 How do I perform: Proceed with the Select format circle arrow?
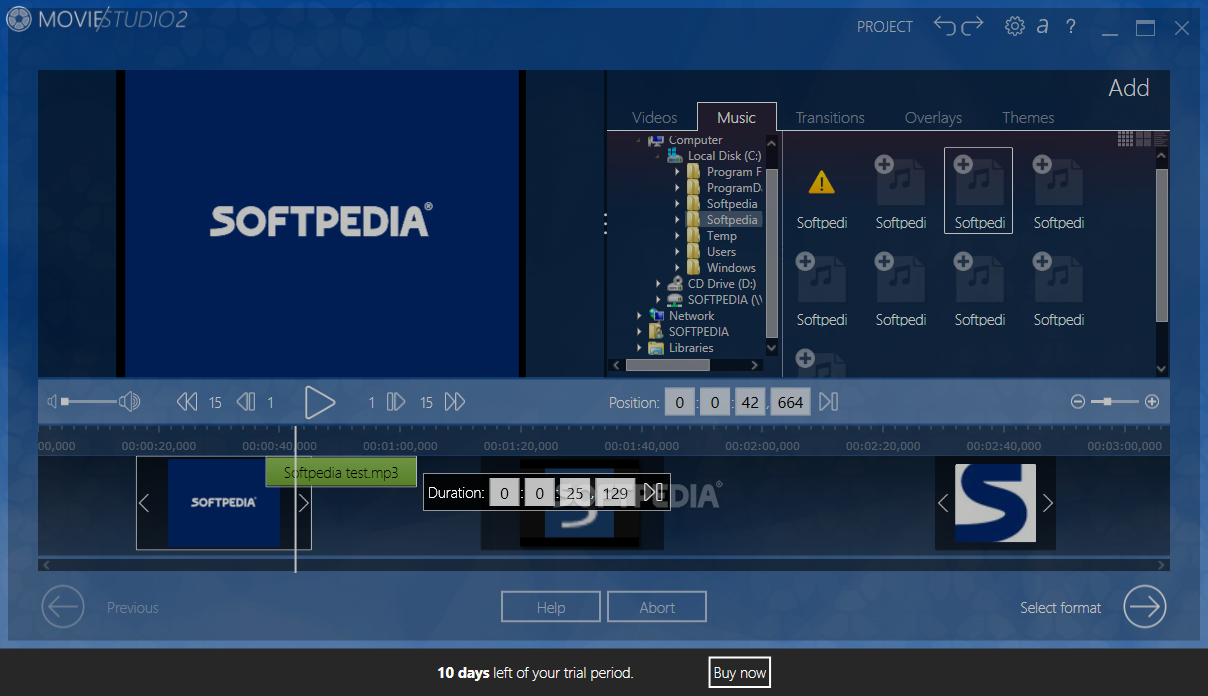click(x=1145, y=607)
